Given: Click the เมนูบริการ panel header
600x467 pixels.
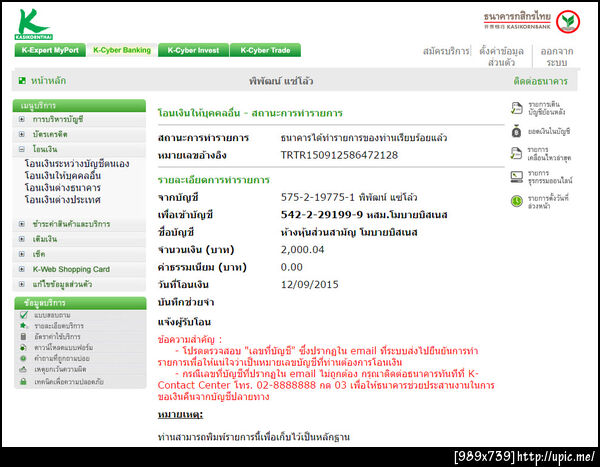Looking at the screenshot, I should coord(79,105).
